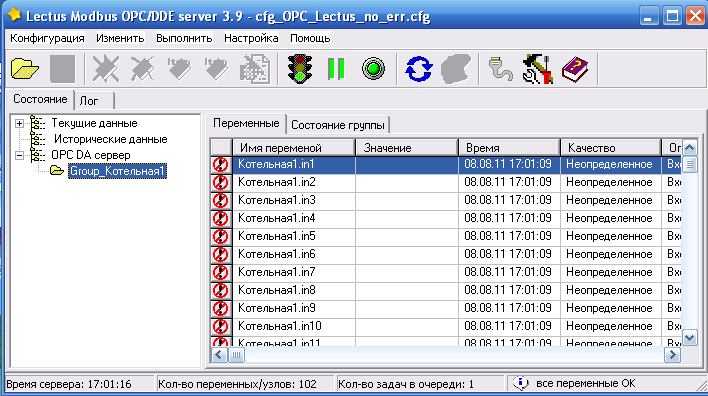Click the horizontal scroll right arrow
The width and height of the screenshot is (708, 396).
672,355
